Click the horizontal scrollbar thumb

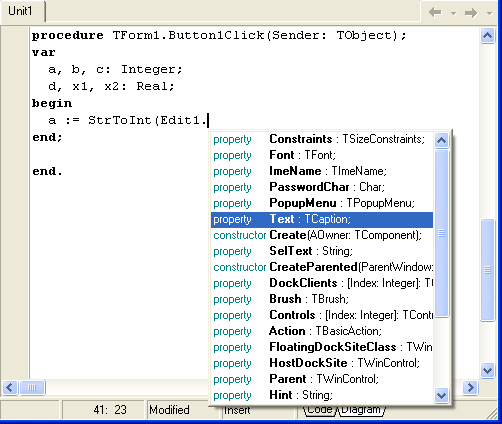[x=32, y=388]
